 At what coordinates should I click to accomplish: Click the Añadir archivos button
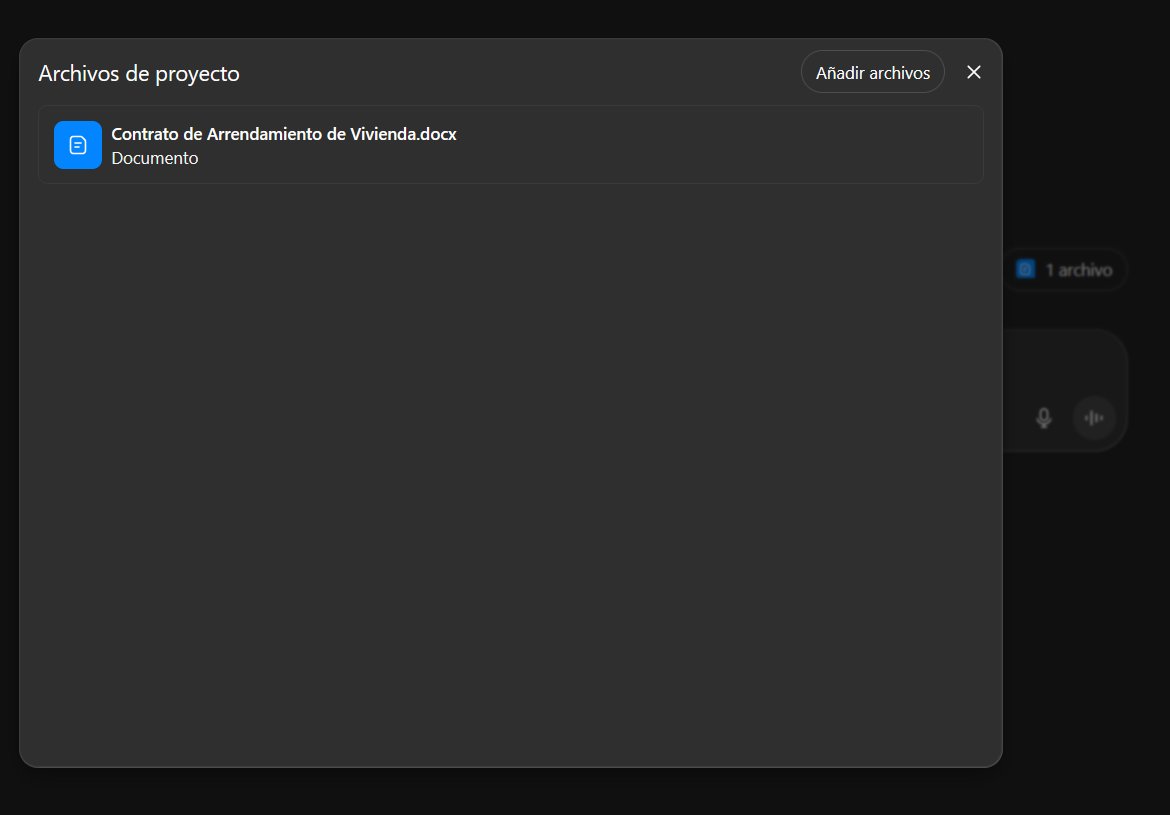[x=872, y=73]
